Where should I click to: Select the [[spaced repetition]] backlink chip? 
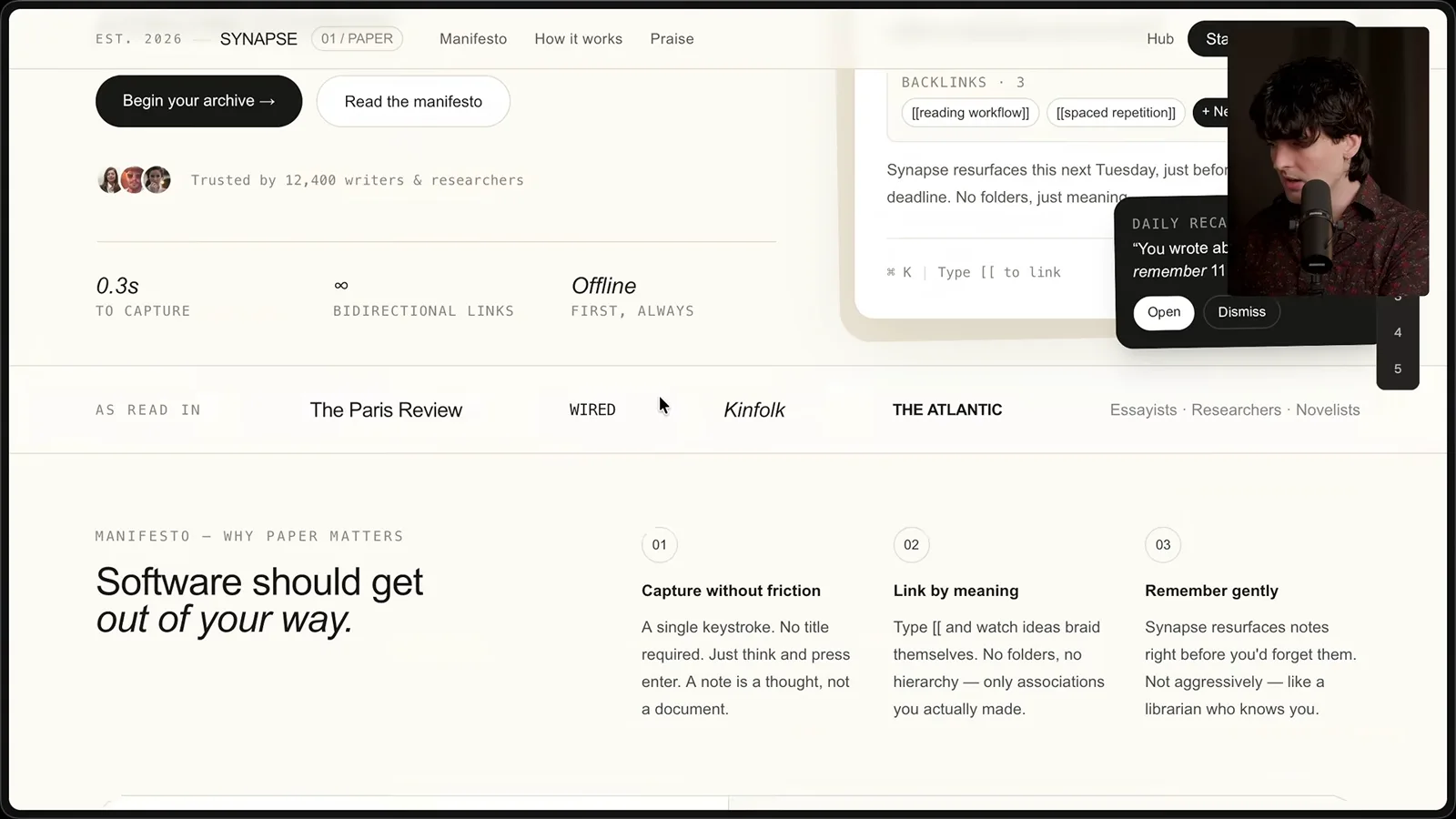[x=1116, y=113]
